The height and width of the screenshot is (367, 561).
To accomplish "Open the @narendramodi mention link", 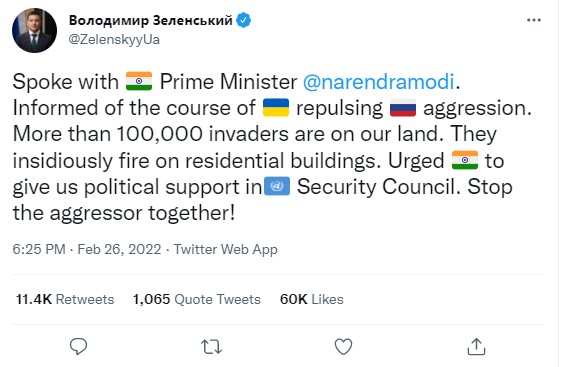I will pos(379,82).
